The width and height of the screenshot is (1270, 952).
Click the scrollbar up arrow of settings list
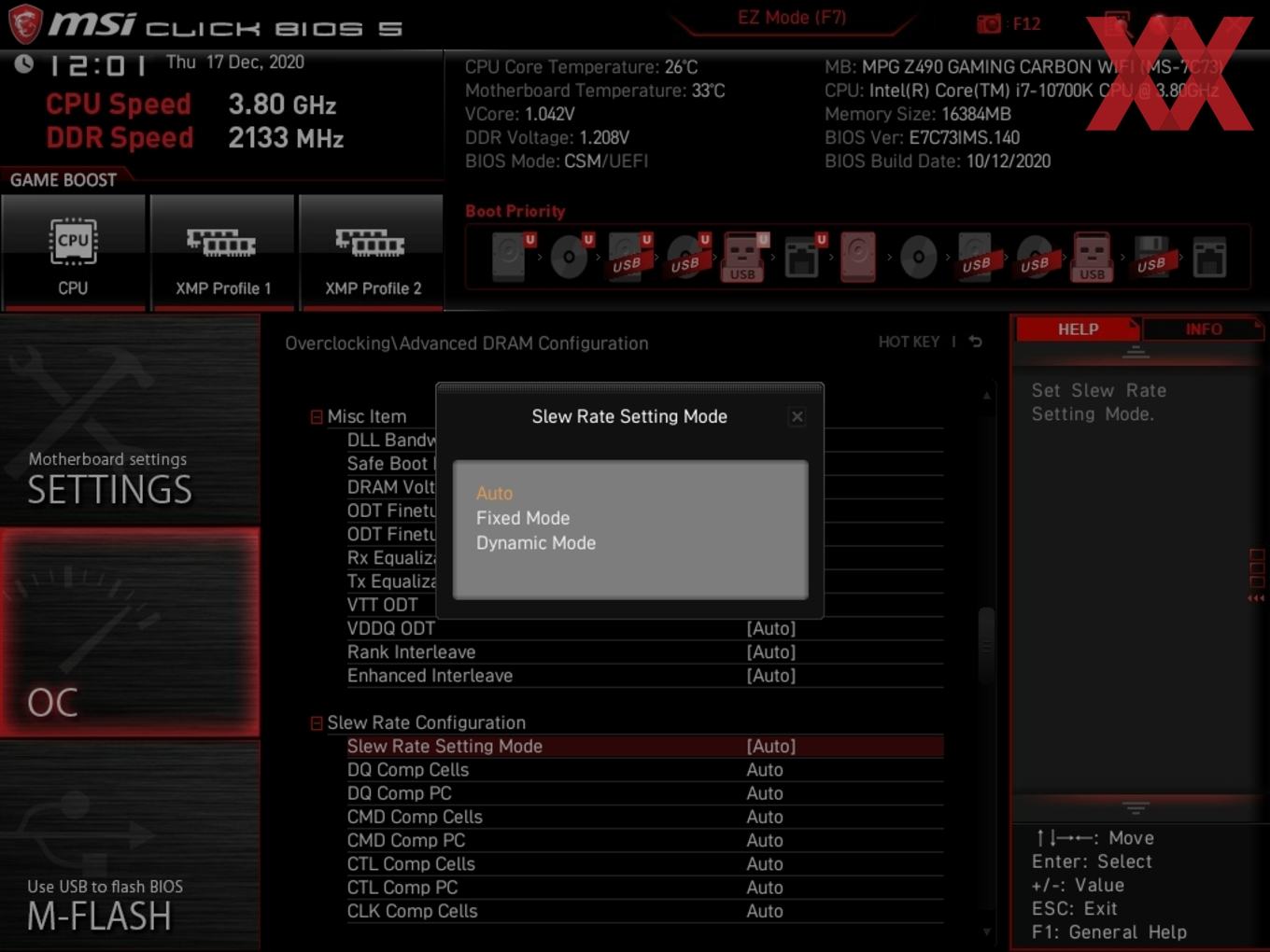[986, 396]
